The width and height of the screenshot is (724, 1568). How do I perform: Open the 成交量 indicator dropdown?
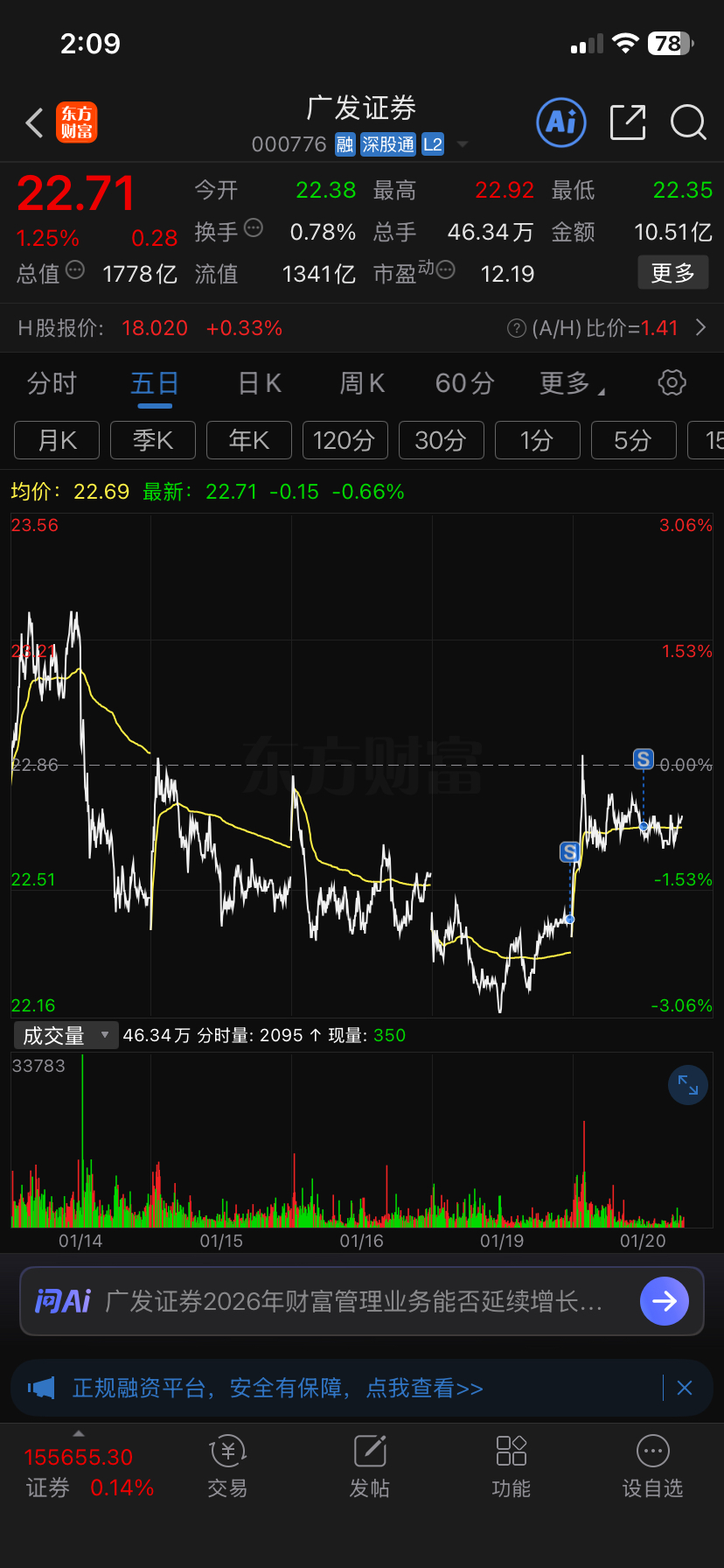[66, 1036]
